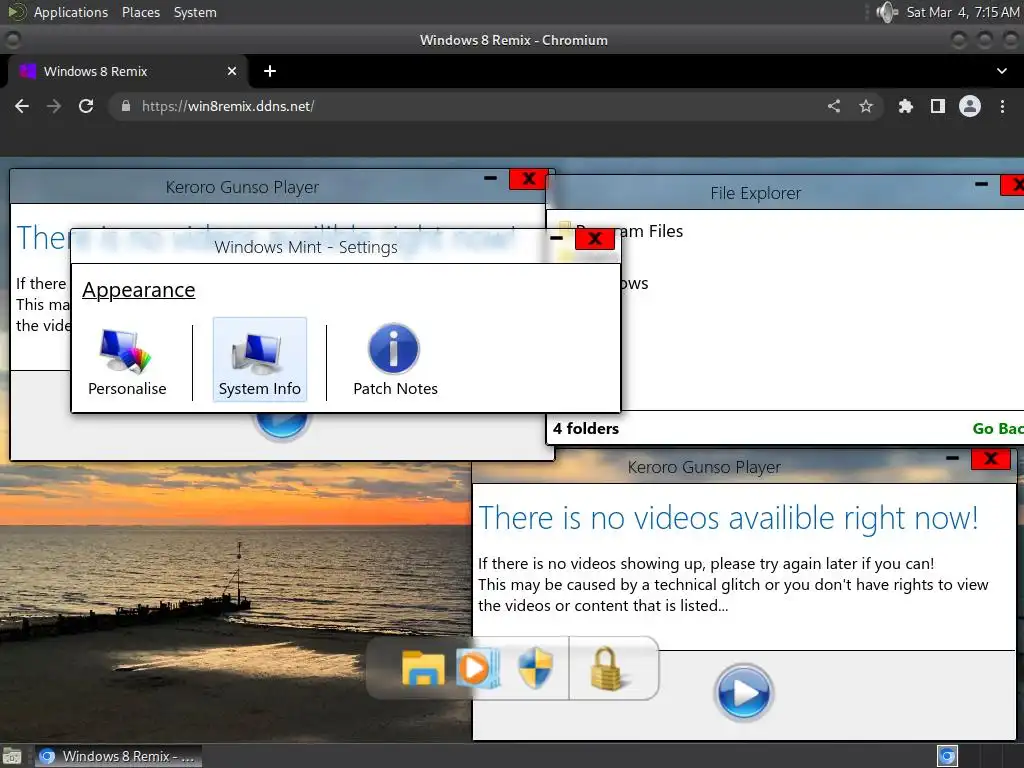Click Chromium icon in the bottom-right tray

pyautogui.click(x=947, y=756)
